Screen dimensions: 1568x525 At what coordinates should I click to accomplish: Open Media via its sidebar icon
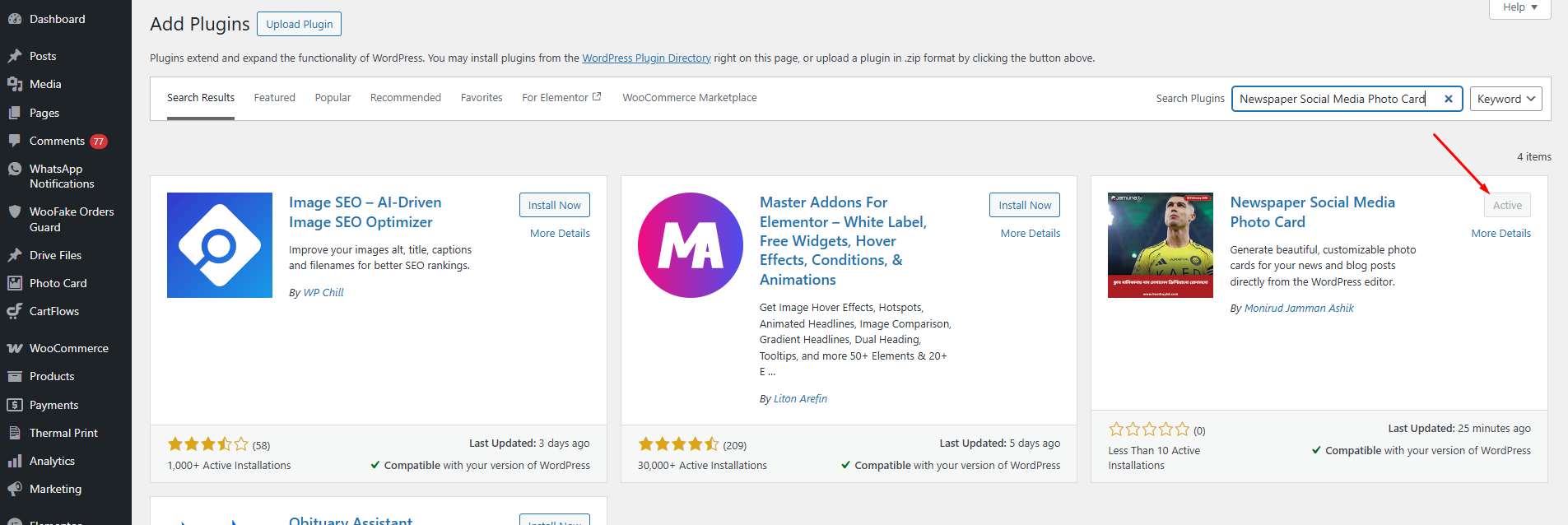[x=15, y=84]
